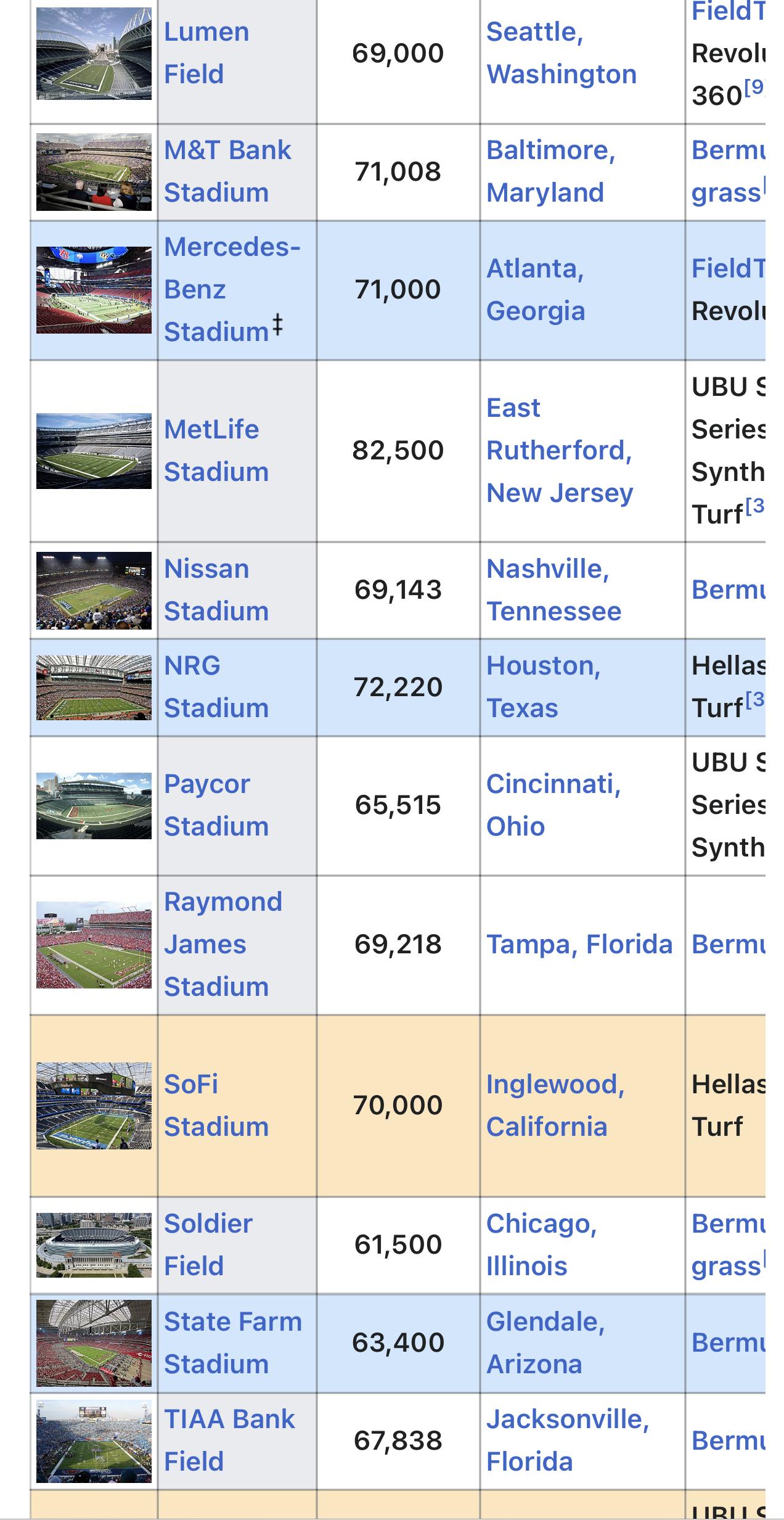Open the Lumen Field stadium photo
The height and width of the screenshot is (1520, 784).
coord(94,54)
